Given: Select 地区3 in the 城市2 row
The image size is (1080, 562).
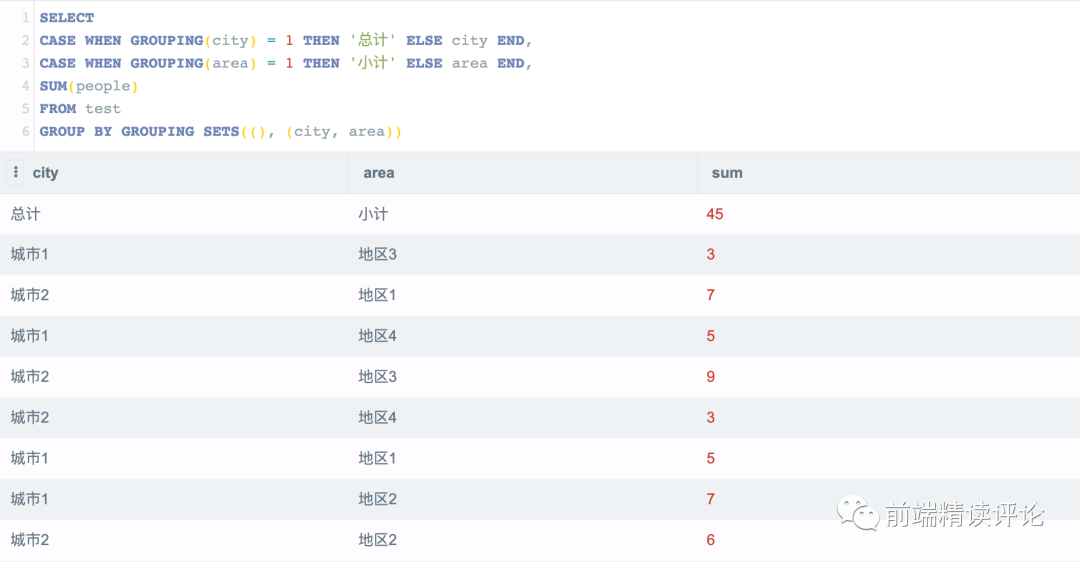Looking at the screenshot, I should click(377, 376).
